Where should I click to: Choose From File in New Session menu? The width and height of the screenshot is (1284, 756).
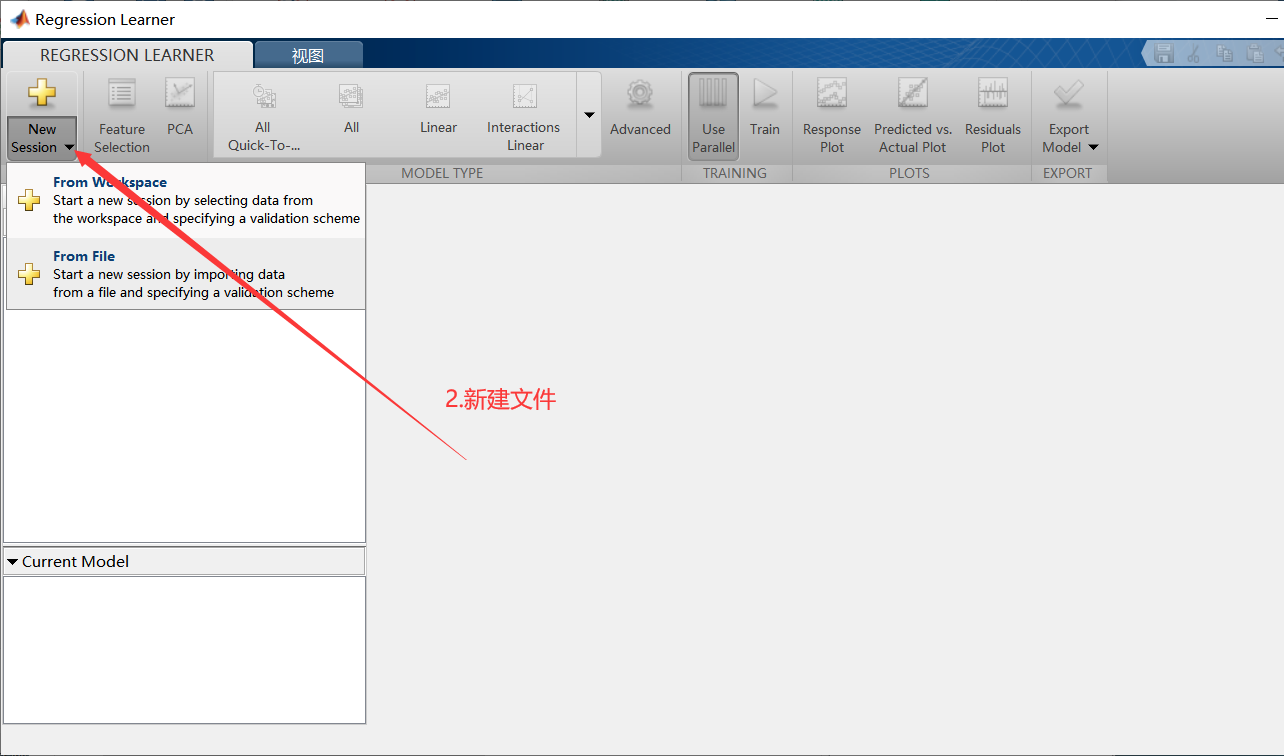pos(186,274)
